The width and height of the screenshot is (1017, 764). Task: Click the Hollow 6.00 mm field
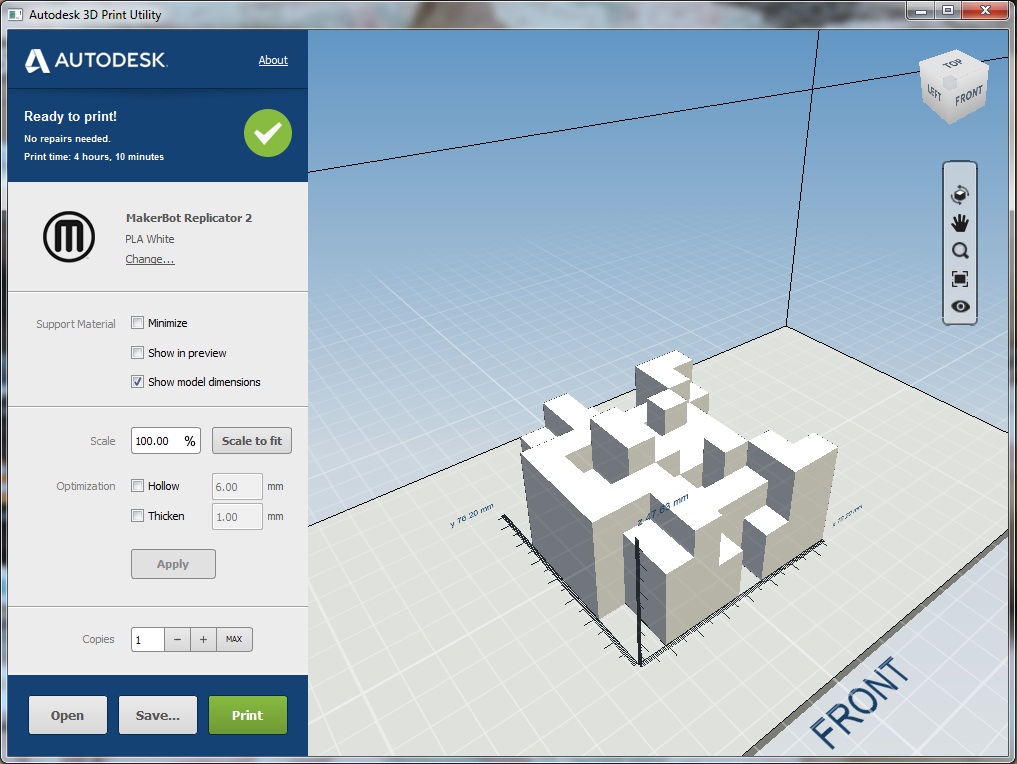pyautogui.click(x=237, y=486)
